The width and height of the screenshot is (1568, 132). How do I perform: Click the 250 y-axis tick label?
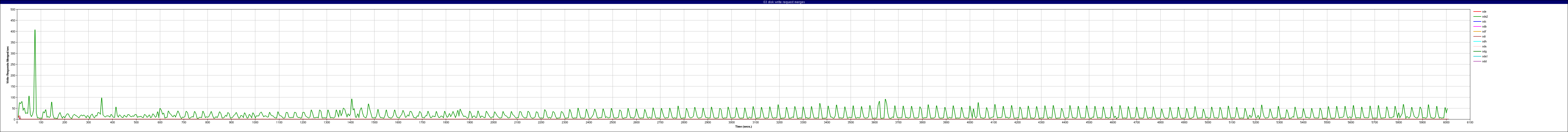(13, 64)
